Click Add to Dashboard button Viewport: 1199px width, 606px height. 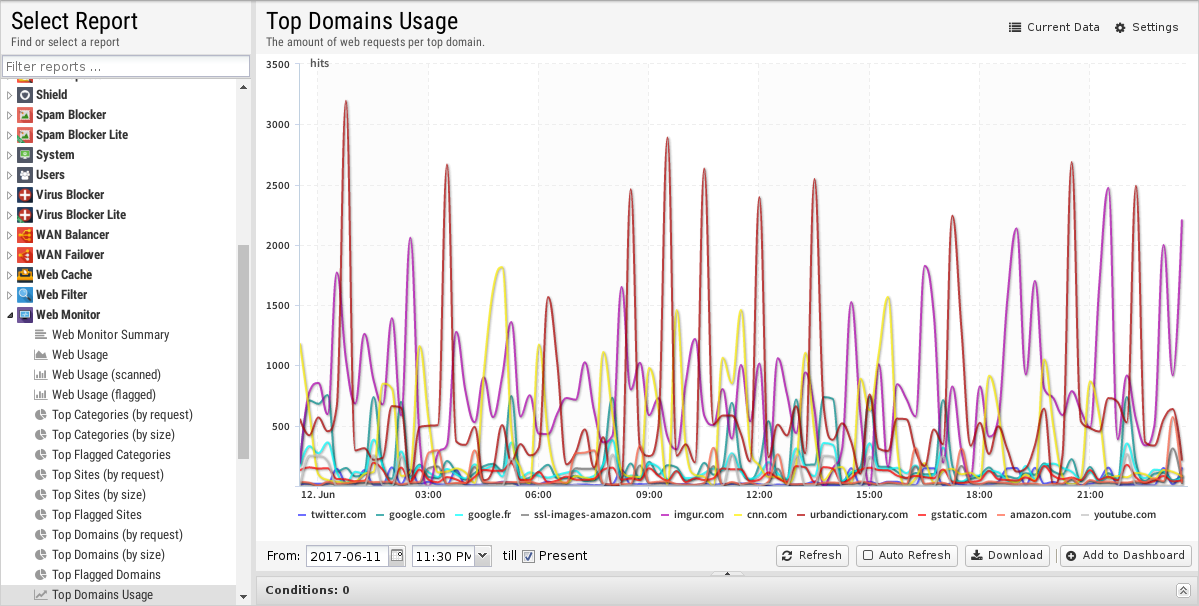tap(1126, 556)
